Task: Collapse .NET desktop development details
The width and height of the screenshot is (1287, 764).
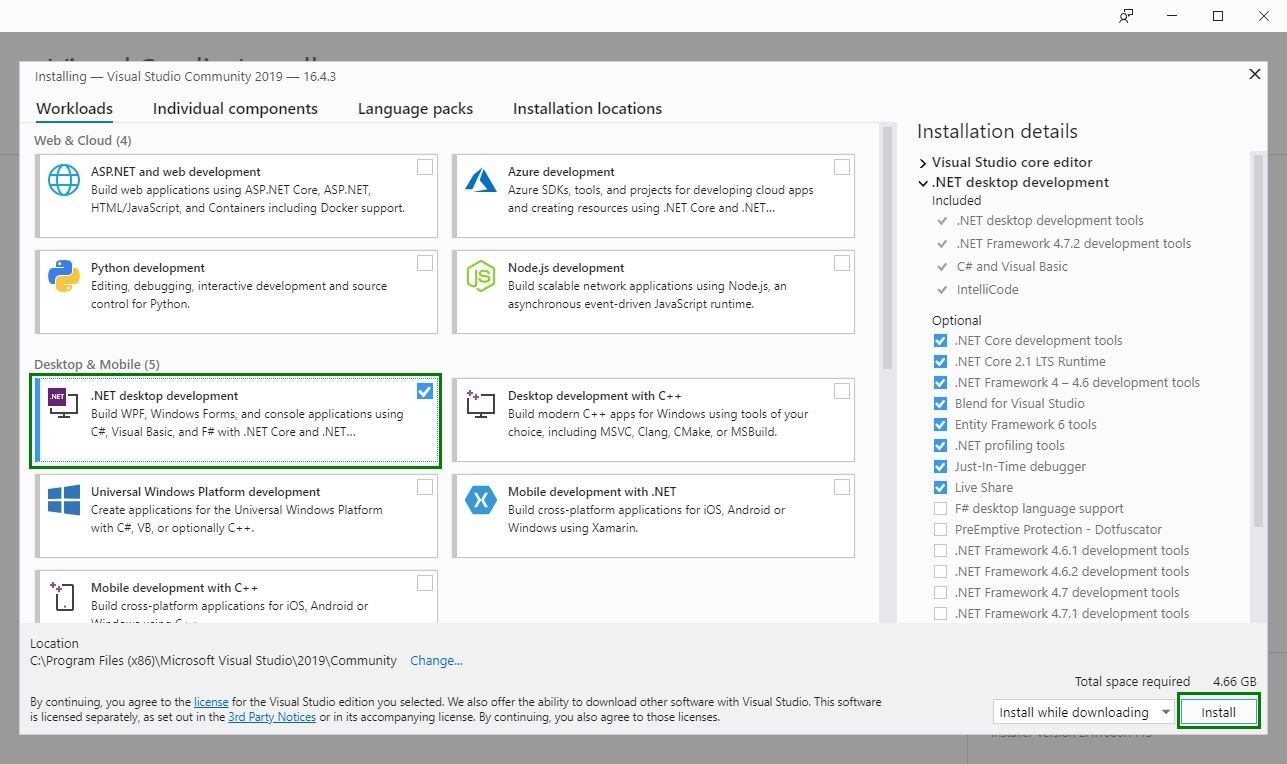Action: (x=922, y=183)
